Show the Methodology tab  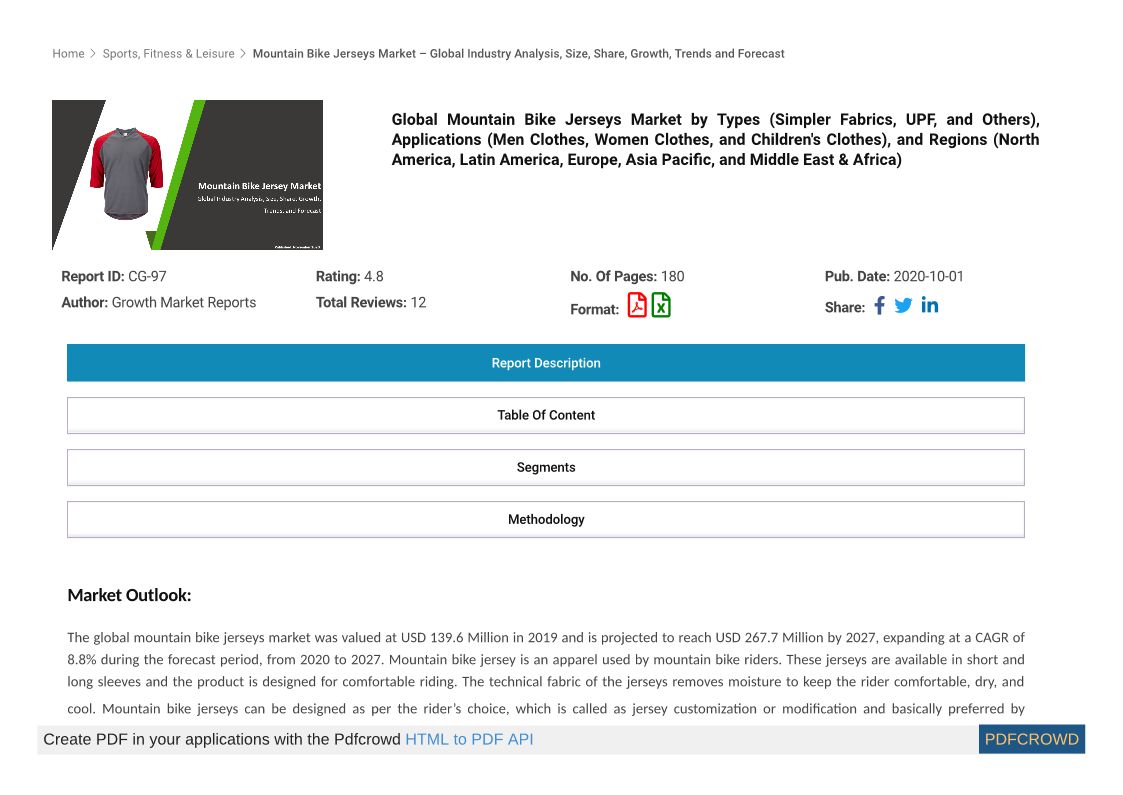tap(545, 519)
